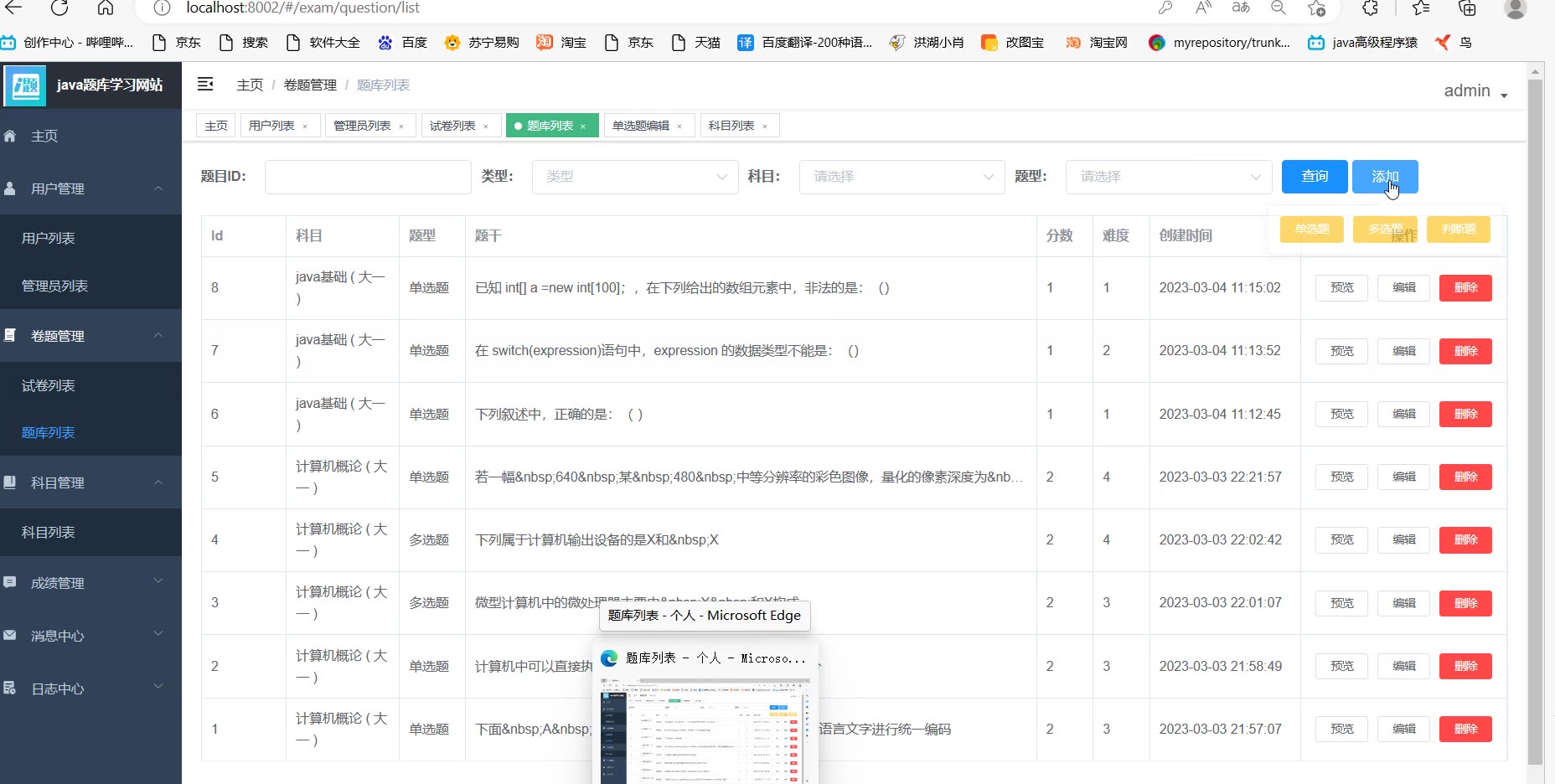Click the browser refresh icon
The image size is (1555, 784).
(59, 8)
